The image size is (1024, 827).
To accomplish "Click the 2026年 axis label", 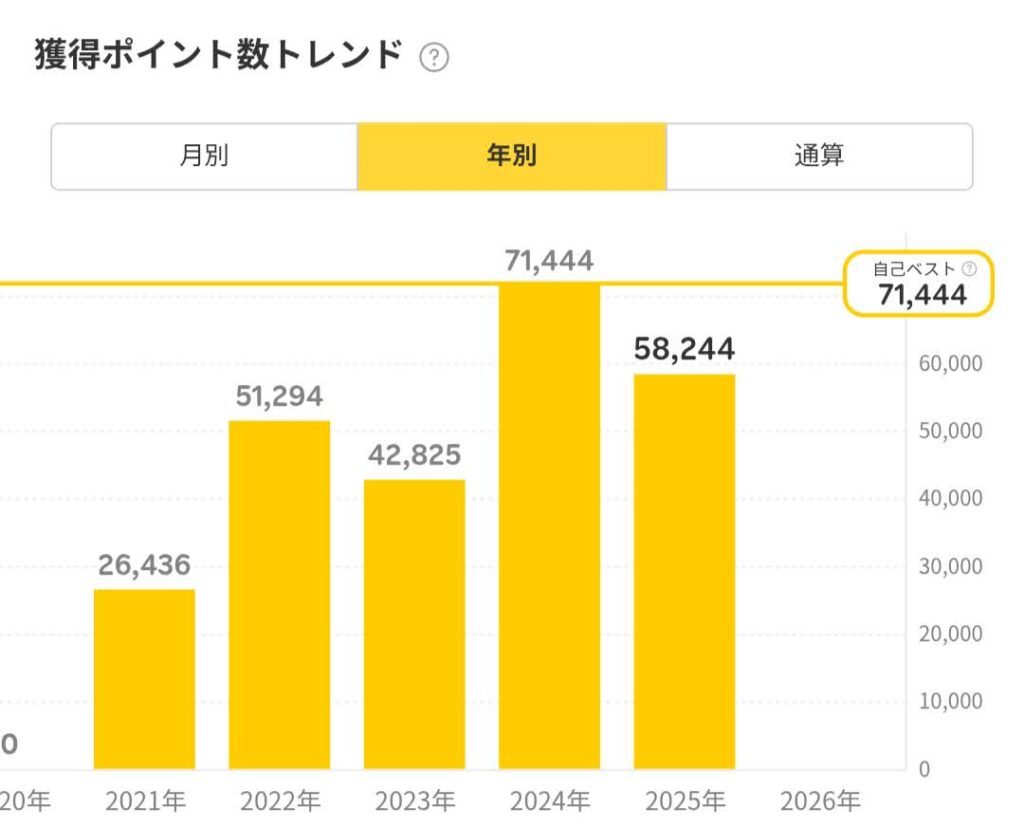I will pyautogui.click(x=820, y=801).
